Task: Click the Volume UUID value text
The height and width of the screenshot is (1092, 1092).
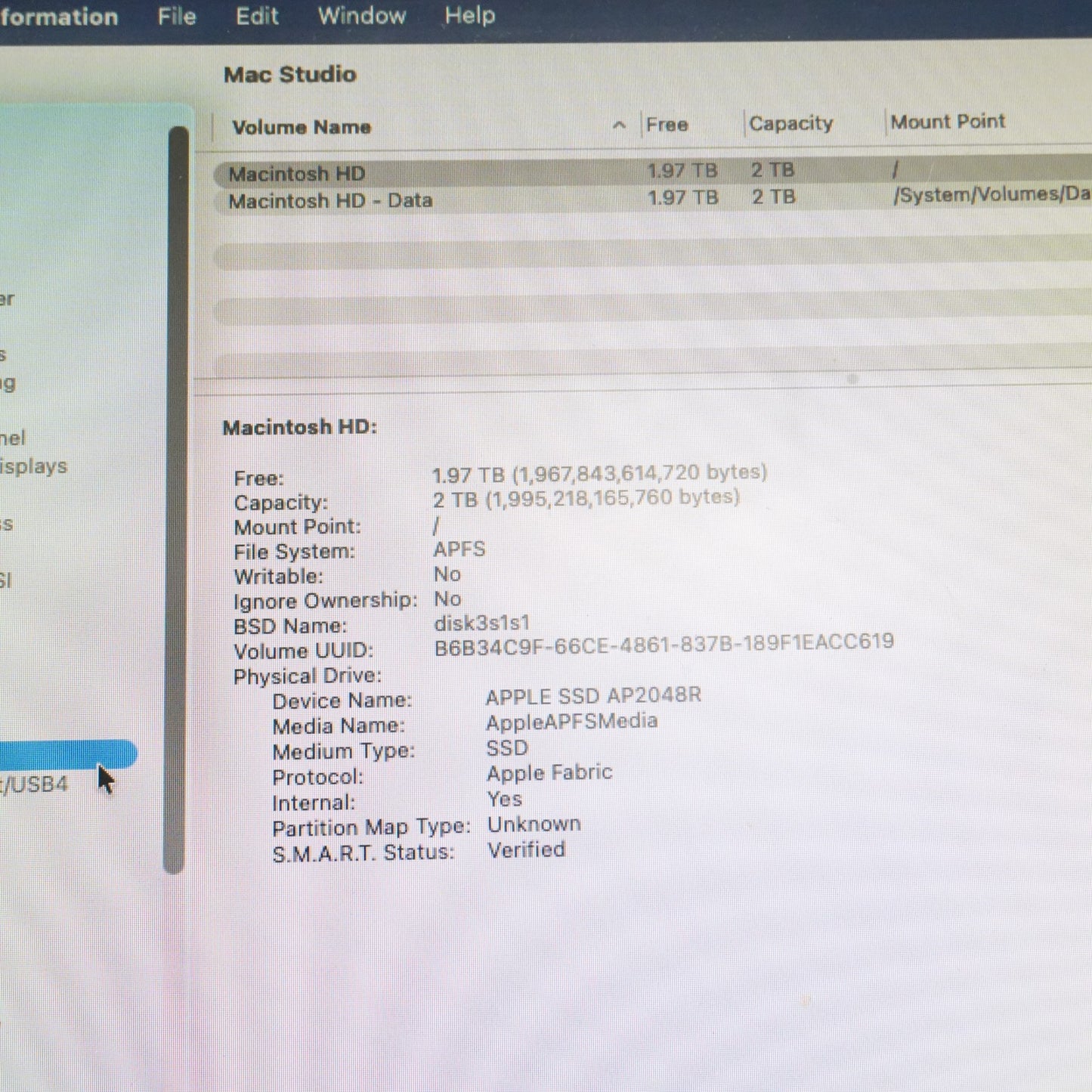Action: pos(664,644)
